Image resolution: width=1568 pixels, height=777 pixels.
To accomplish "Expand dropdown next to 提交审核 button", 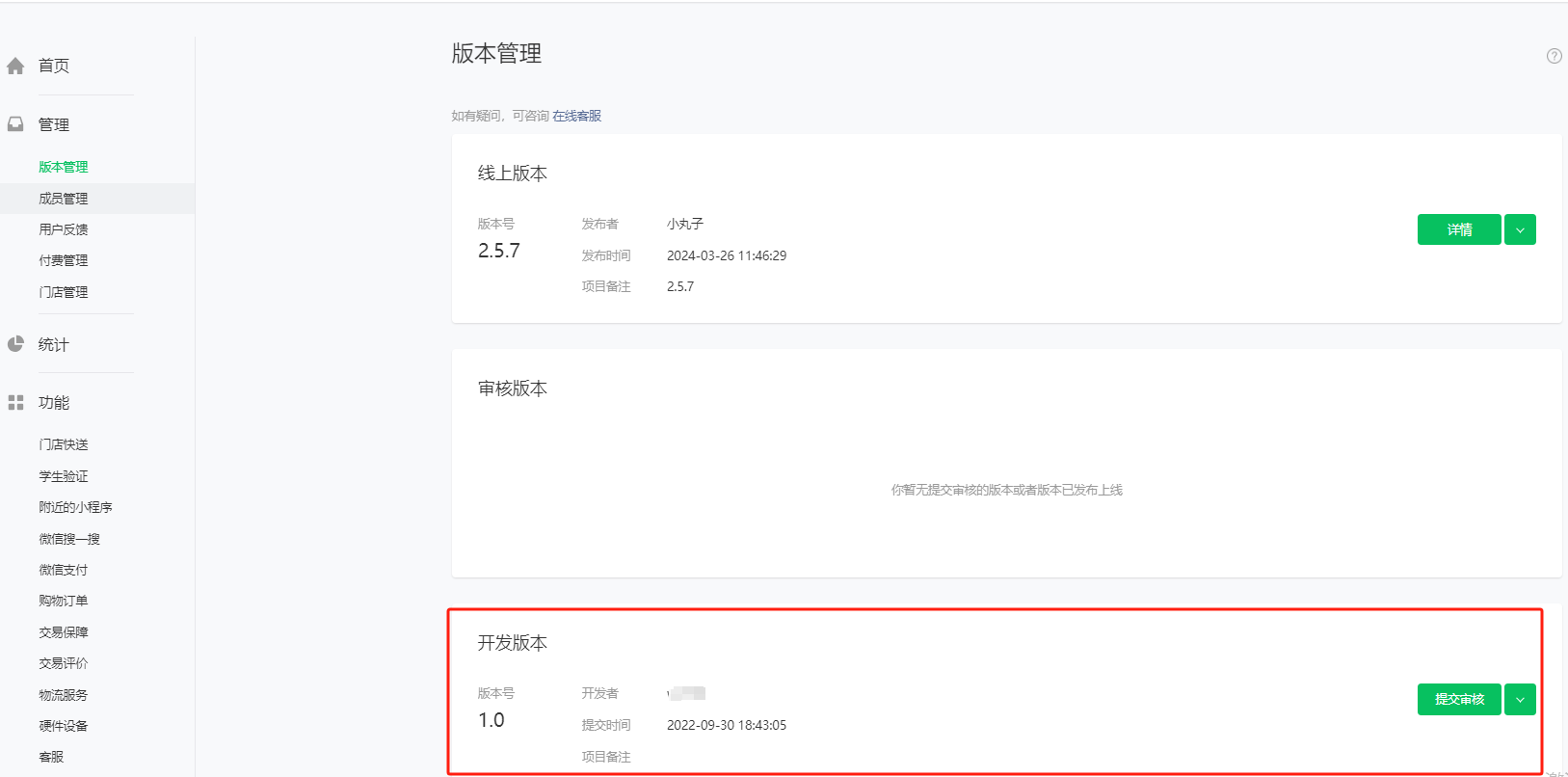I will (x=1520, y=699).
